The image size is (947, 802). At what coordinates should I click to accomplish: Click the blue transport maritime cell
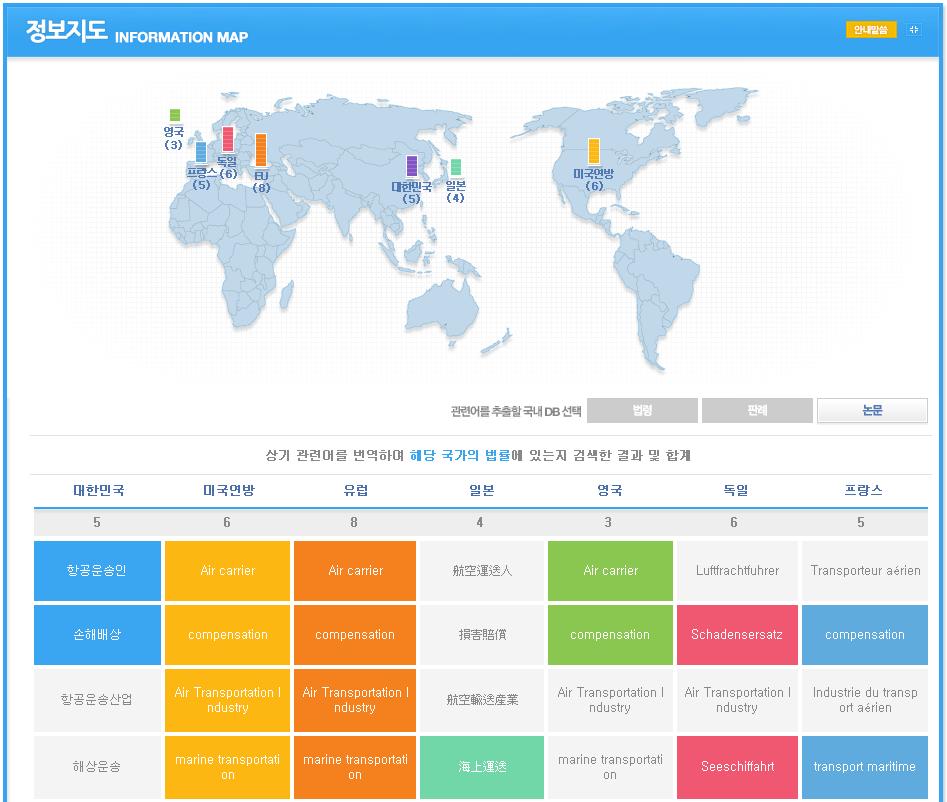[864, 767]
